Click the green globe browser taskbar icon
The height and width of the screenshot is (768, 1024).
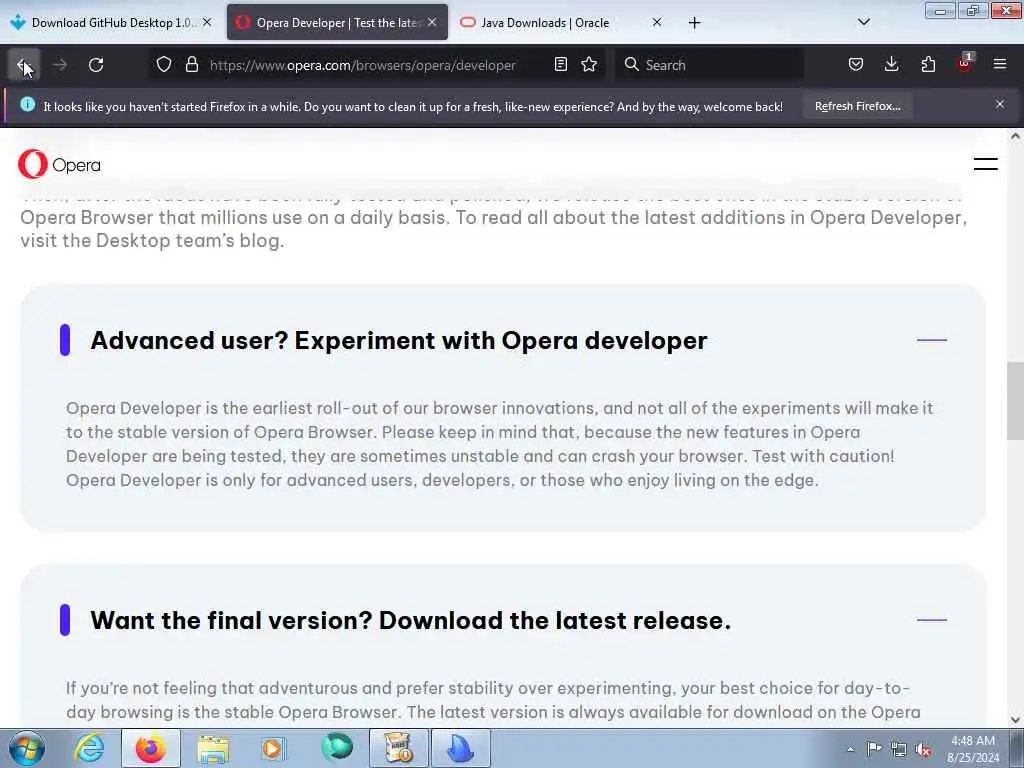pyautogui.click(x=336, y=748)
